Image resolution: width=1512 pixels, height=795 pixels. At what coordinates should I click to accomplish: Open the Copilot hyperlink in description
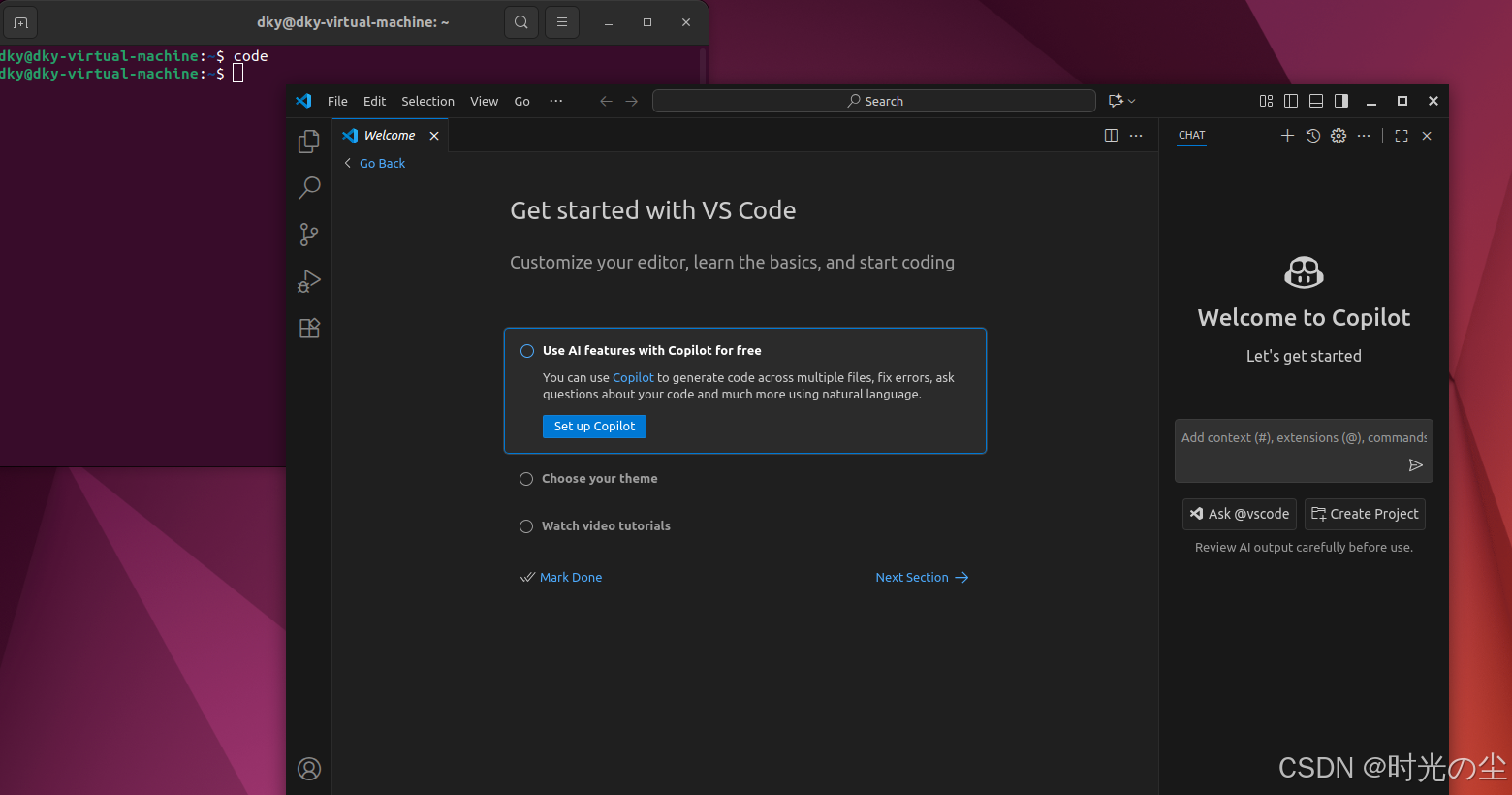[633, 378]
